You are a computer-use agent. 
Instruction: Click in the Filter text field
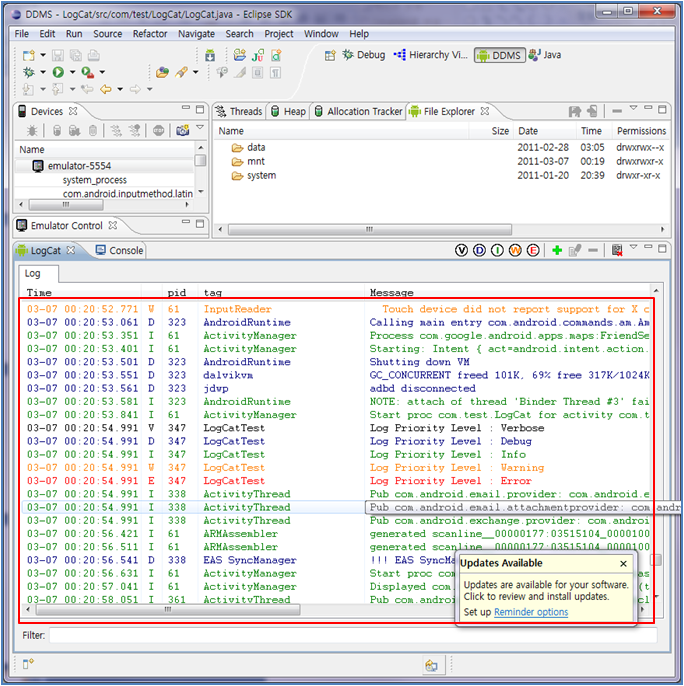(350, 635)
